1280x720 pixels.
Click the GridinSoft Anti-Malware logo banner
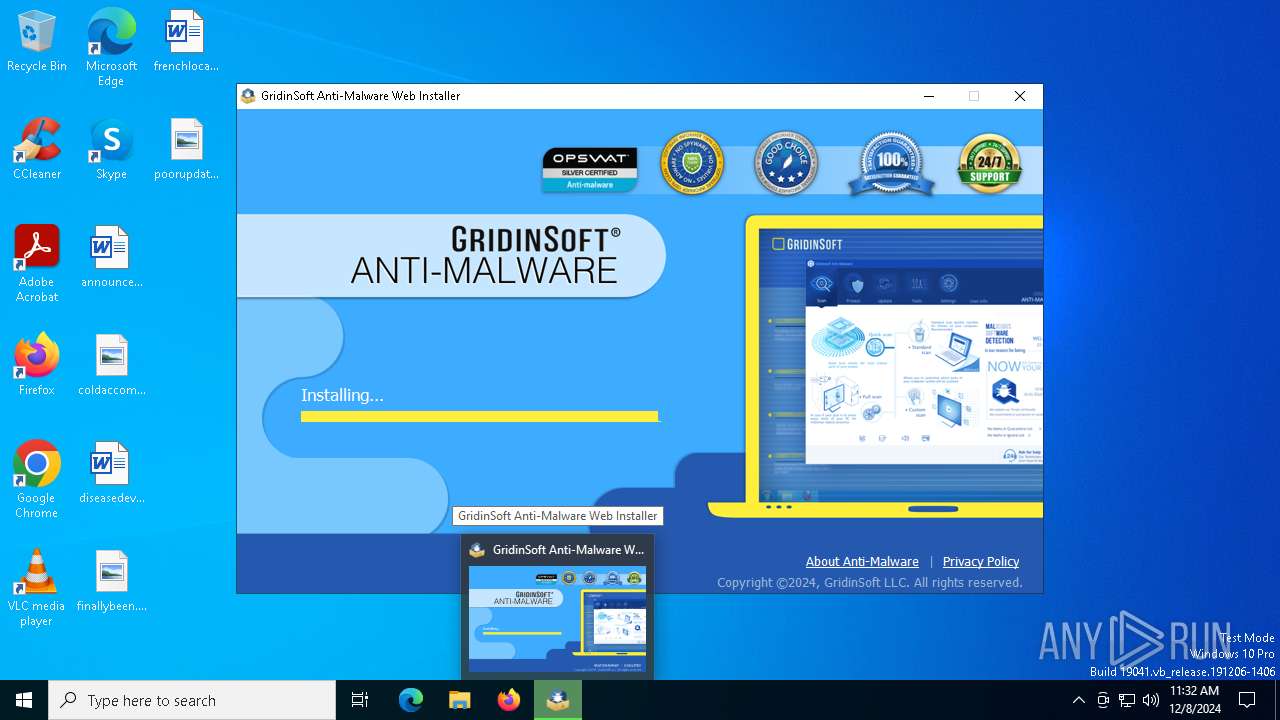450,256
